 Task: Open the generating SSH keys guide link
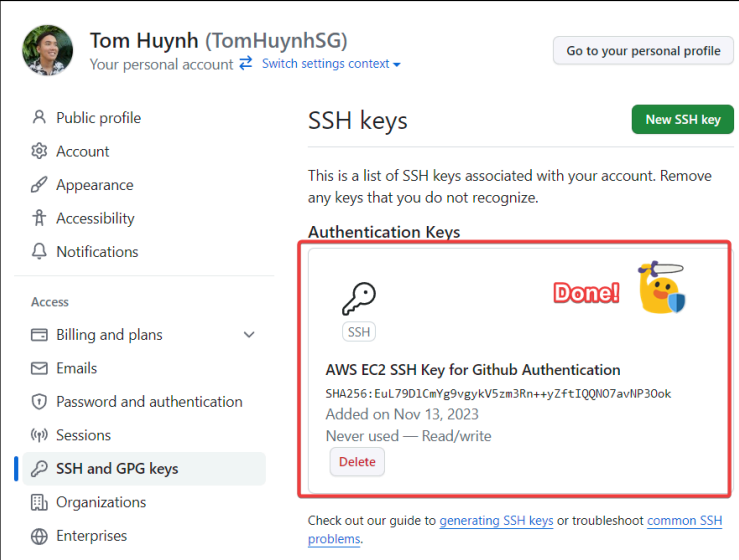pos(496,520)
